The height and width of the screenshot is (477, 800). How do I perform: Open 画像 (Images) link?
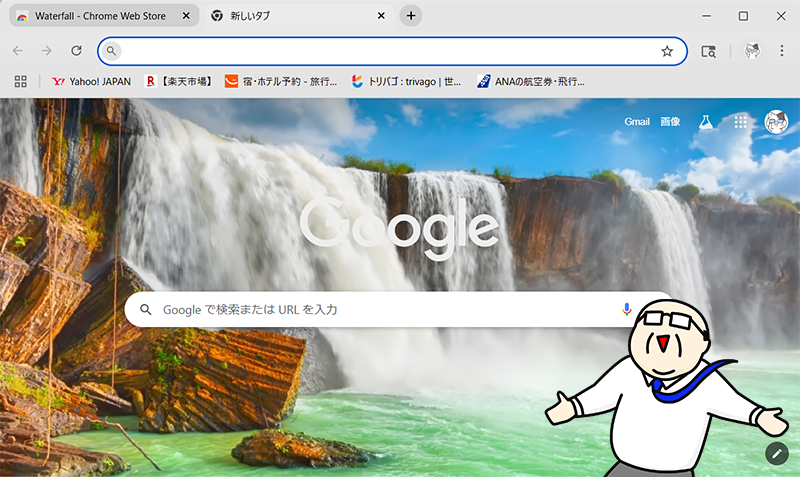point(670,121)
